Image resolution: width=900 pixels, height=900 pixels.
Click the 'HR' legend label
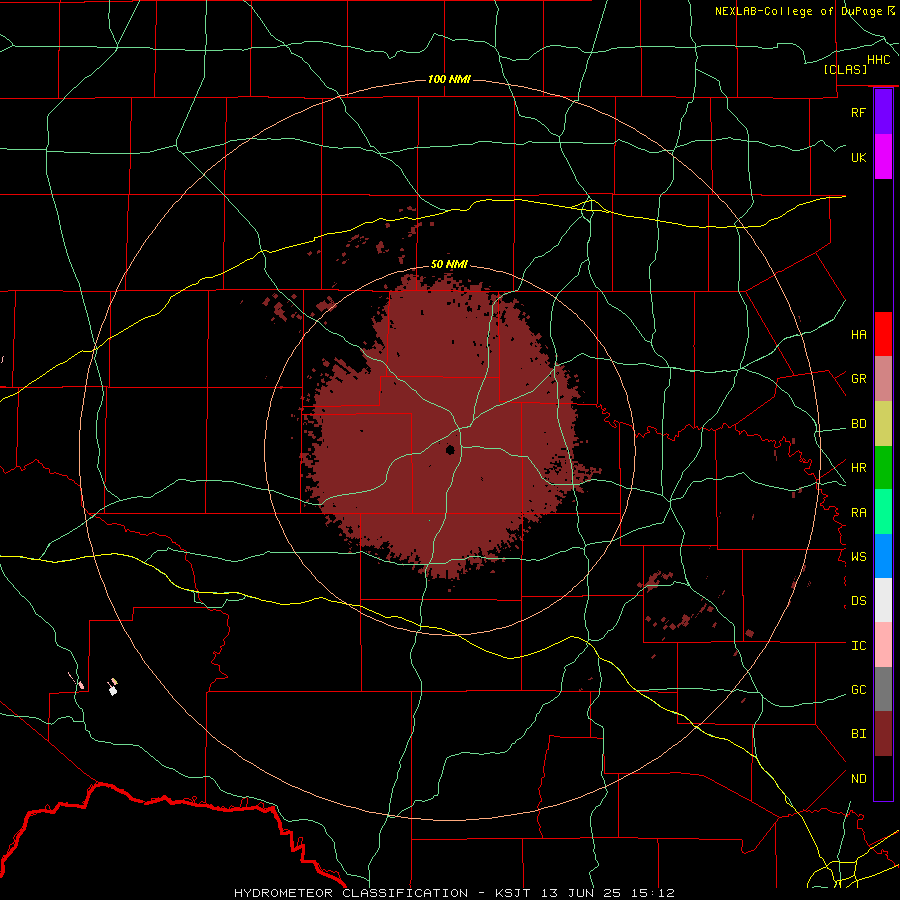click(858, 468)
